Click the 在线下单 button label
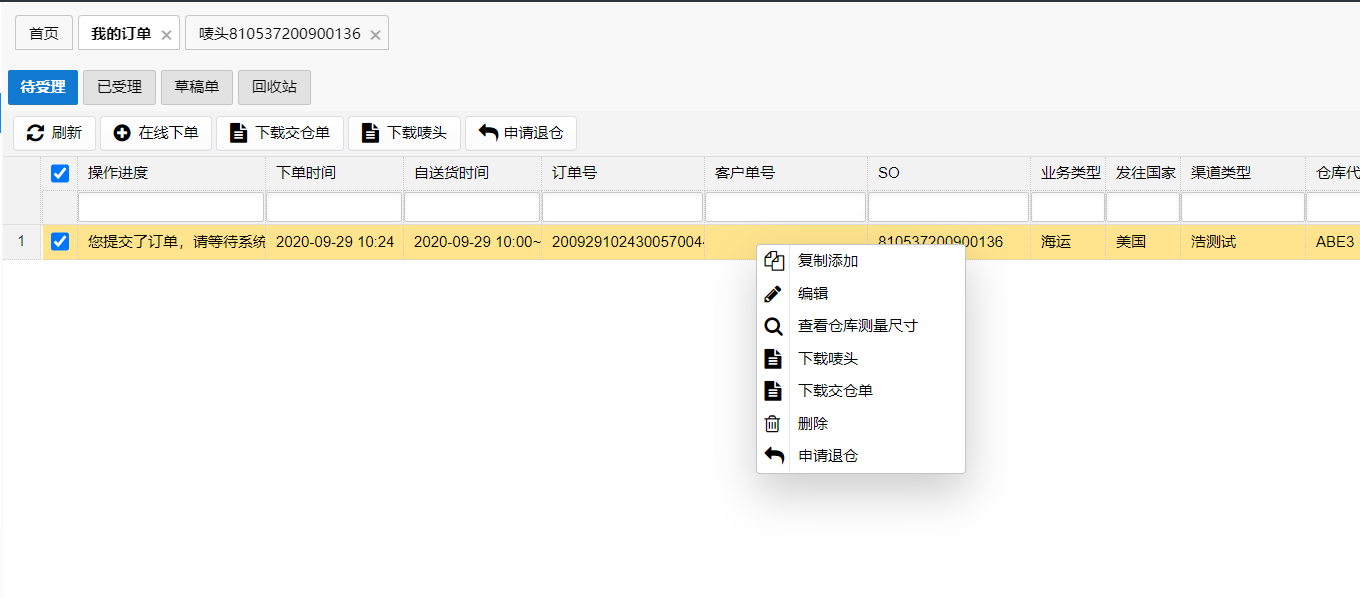This screenshot has width=1360, height=598. click(x=168, y=133)
